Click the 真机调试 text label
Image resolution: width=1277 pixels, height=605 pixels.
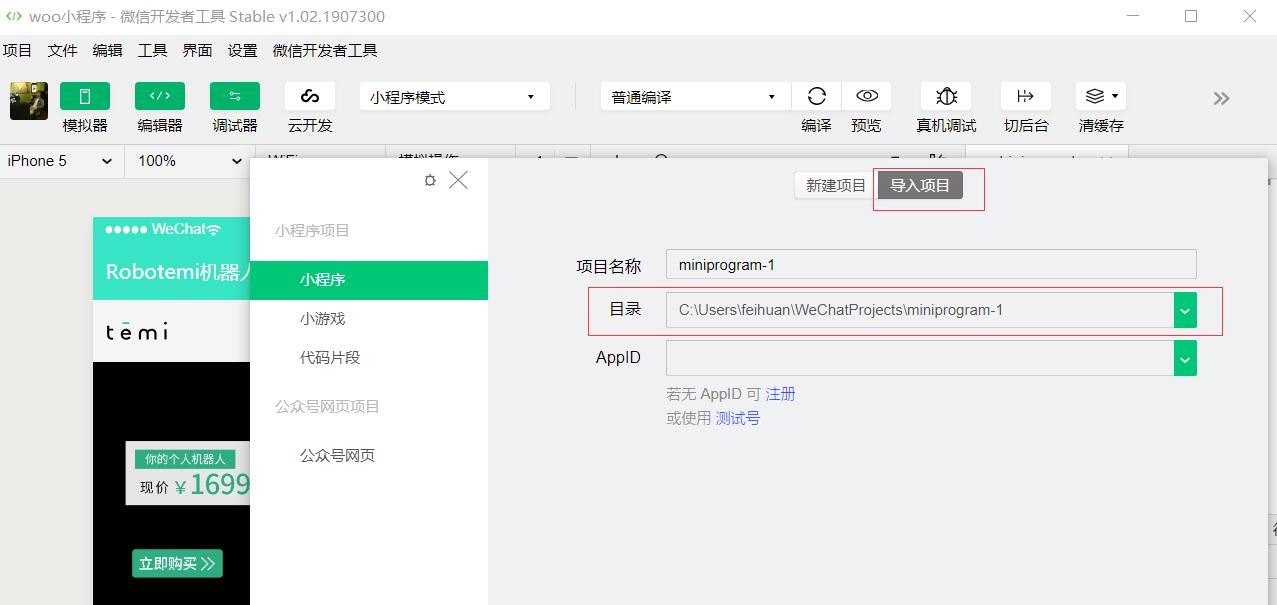(946, 126)
